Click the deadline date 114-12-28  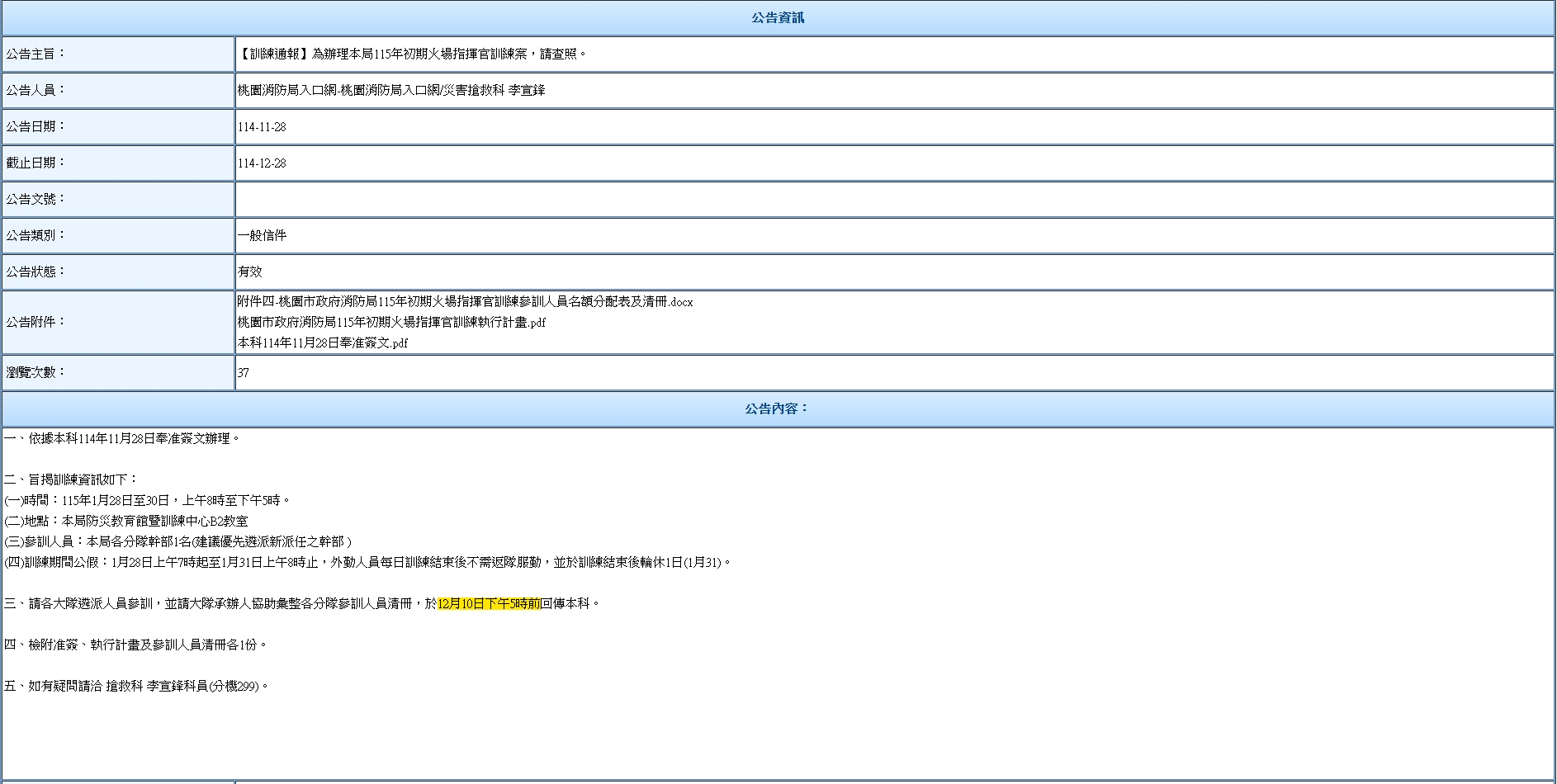262,163
